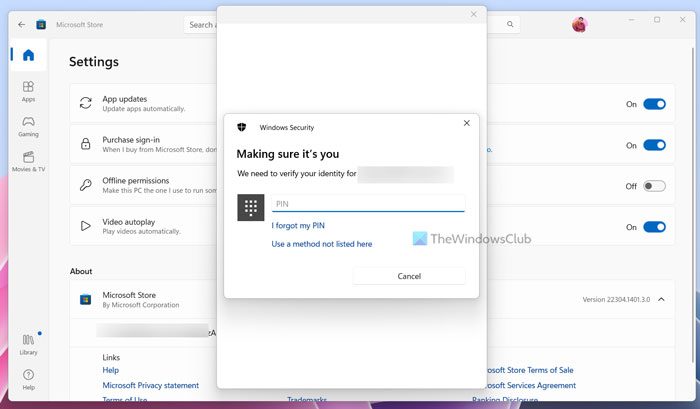
Task: Open Help from the sidebar
Action: point(28,377)
